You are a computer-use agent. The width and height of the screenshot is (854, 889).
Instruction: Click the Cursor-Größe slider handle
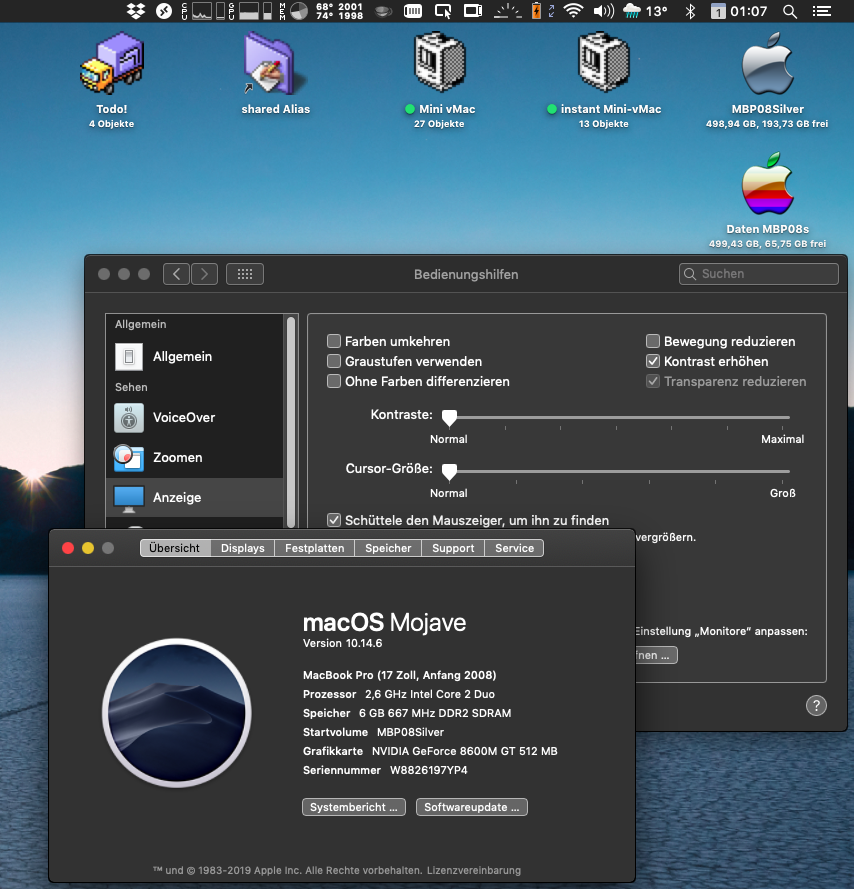click(449, 472)
